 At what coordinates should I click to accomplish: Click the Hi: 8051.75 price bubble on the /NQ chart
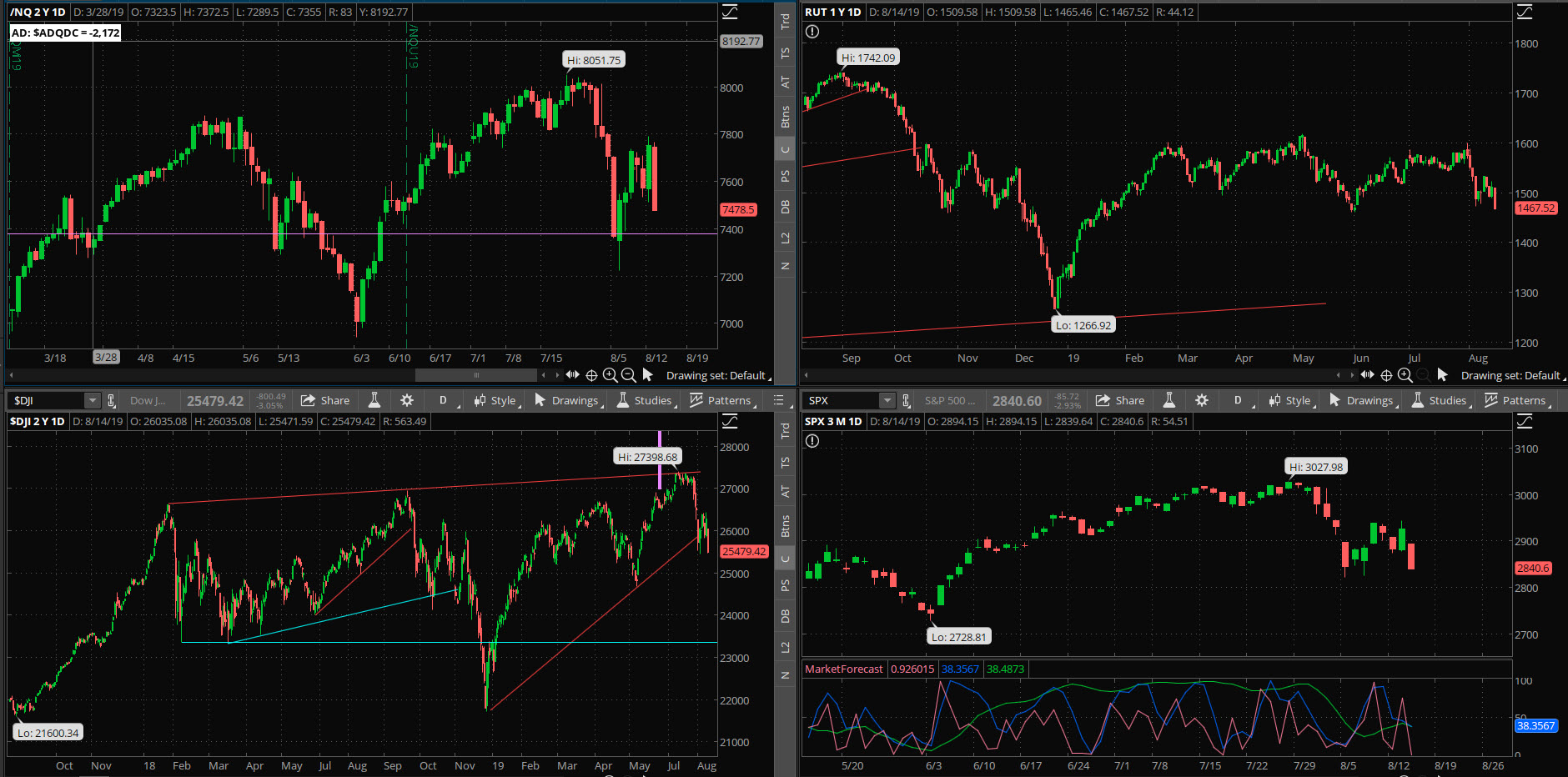[594, 60]
